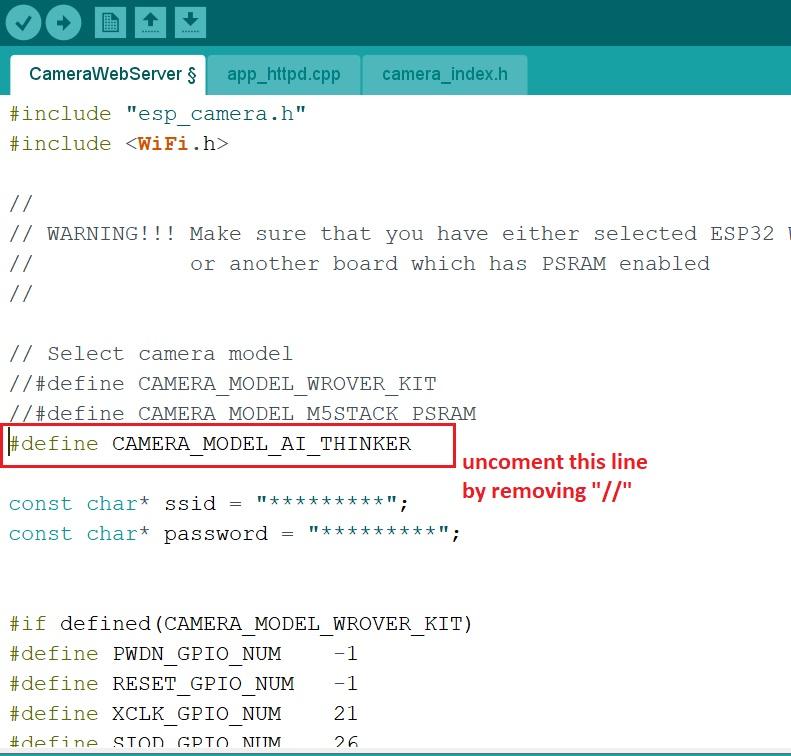This screenshot has width=791, height=756.
Task: Click the XCLK_GPIO_NUM define line
Action: [183, 714]
